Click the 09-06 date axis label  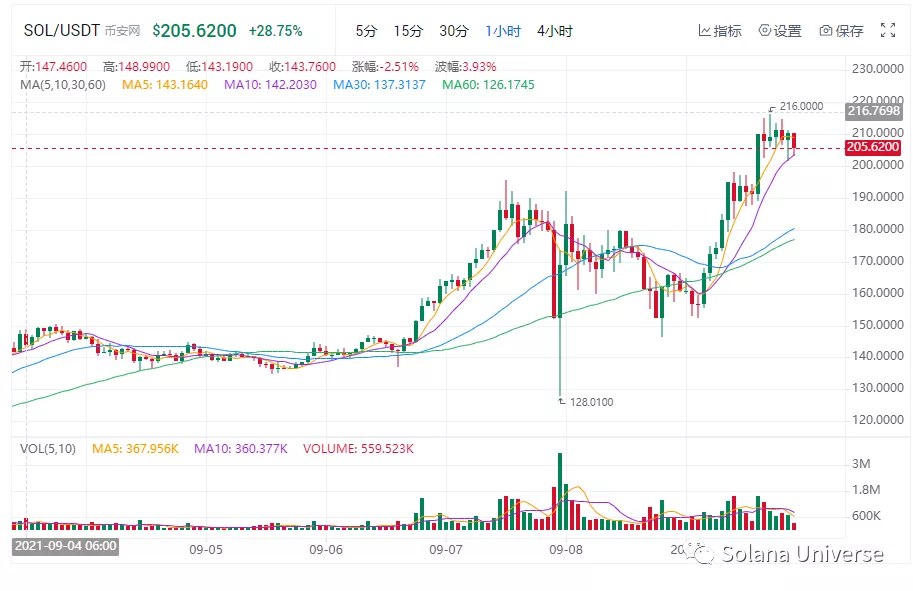point(326,551)
